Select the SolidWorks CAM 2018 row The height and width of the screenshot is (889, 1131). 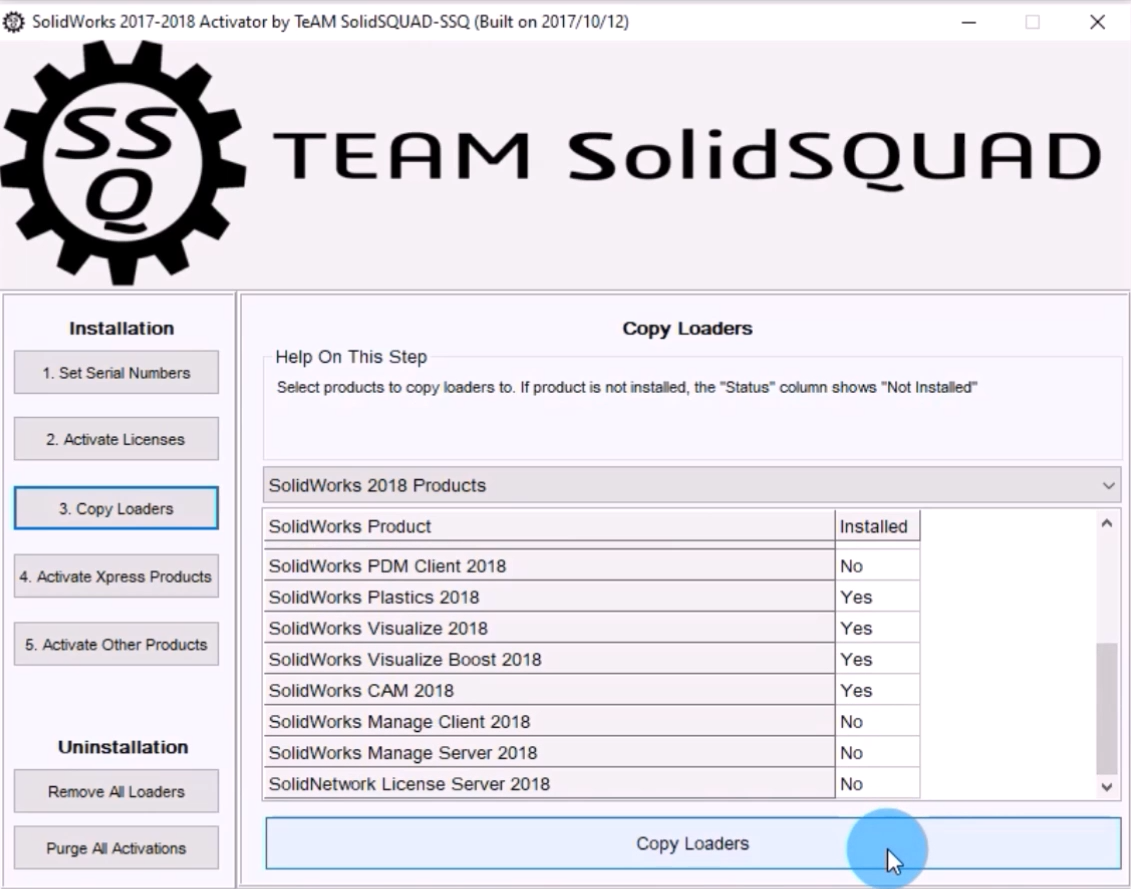pos(548,691)
